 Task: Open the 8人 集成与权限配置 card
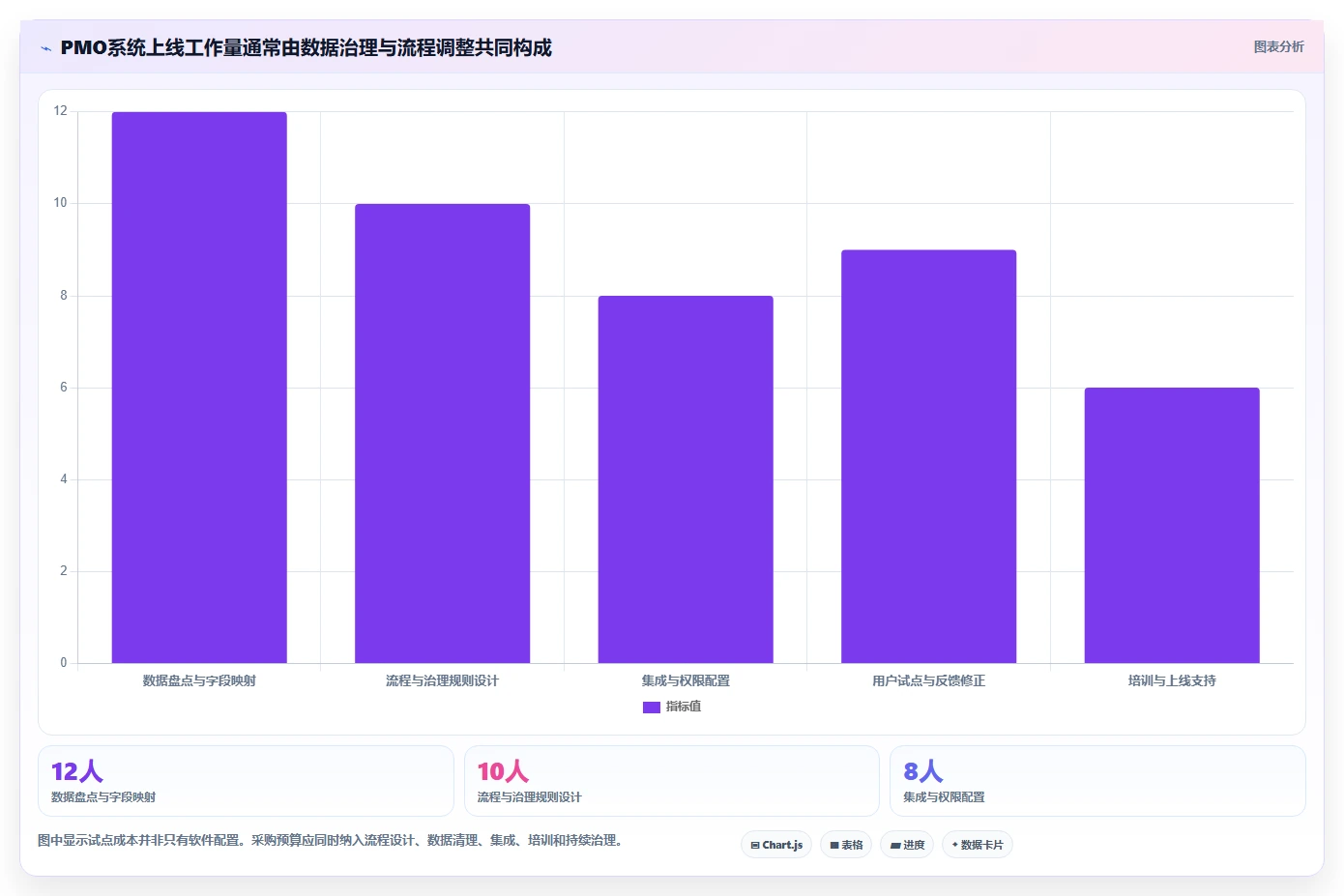click(1097, 781)
